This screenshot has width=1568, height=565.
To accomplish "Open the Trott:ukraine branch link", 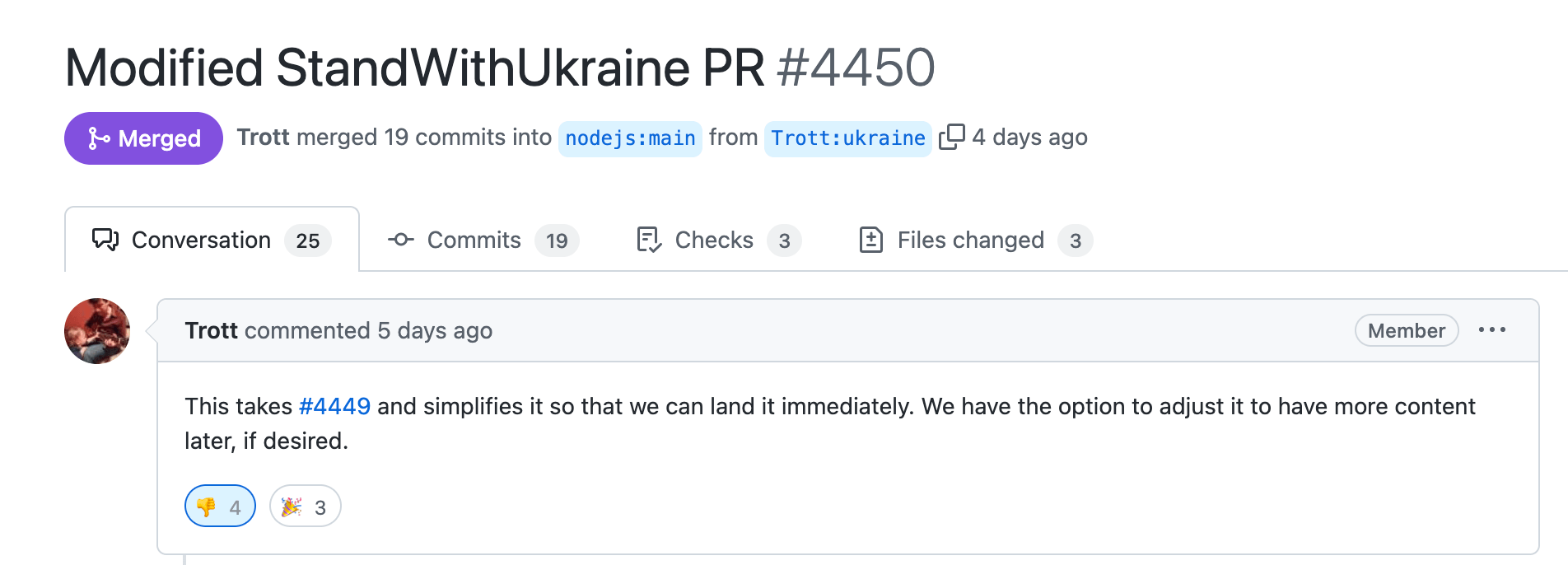I will click(848, 138).
